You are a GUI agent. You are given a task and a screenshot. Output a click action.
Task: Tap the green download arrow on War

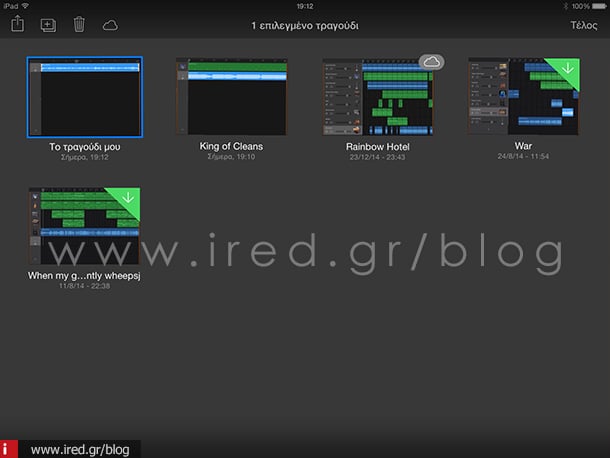coord(568,68)
